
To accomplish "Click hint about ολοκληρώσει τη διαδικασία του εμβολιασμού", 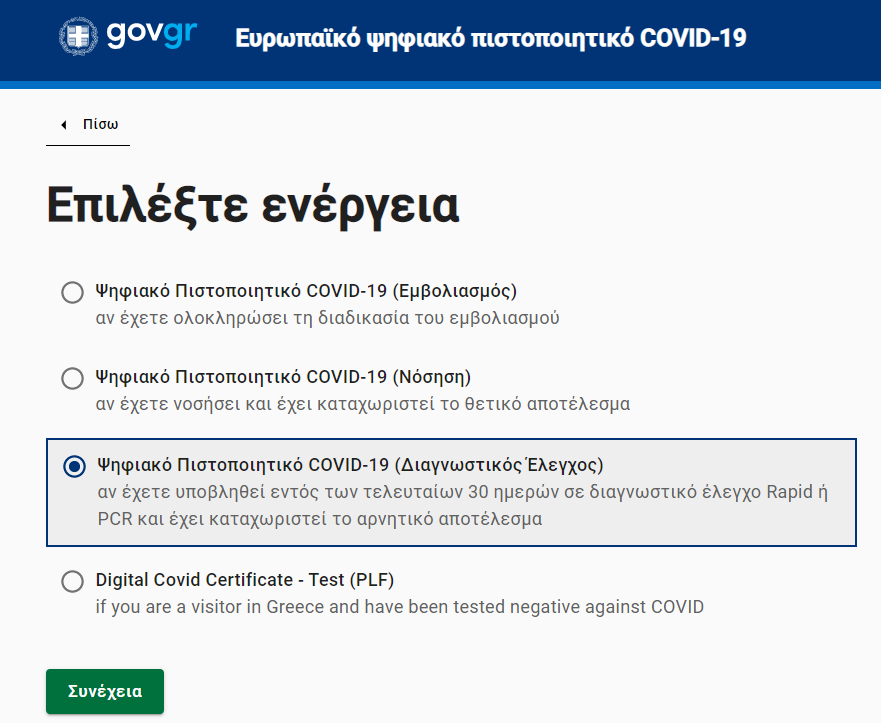I will click(x=328, y=318).
